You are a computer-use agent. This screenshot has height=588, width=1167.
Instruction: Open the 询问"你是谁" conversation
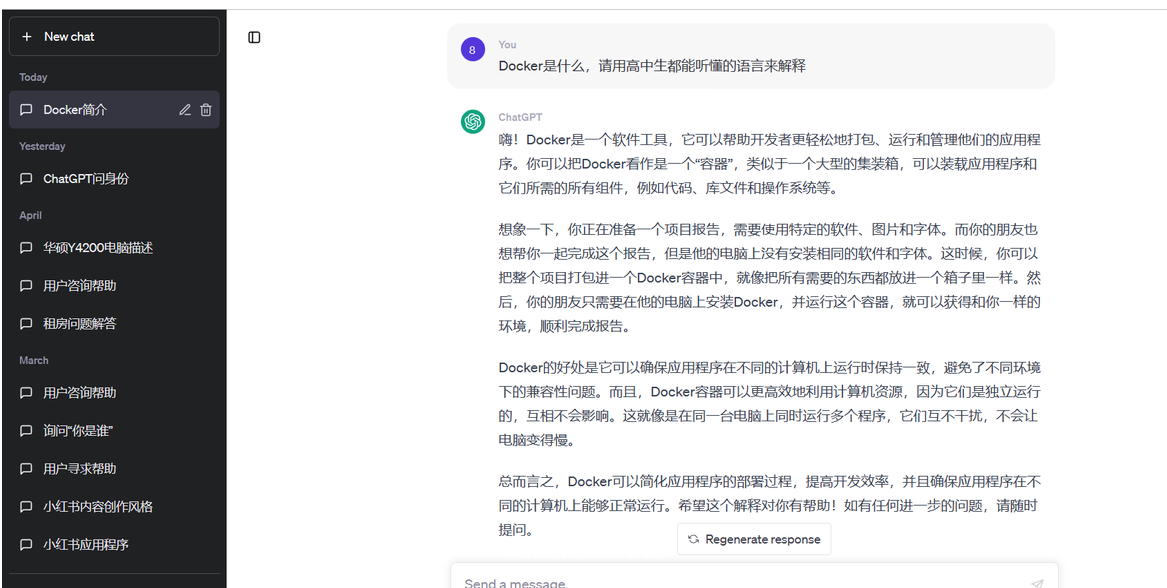114,431
